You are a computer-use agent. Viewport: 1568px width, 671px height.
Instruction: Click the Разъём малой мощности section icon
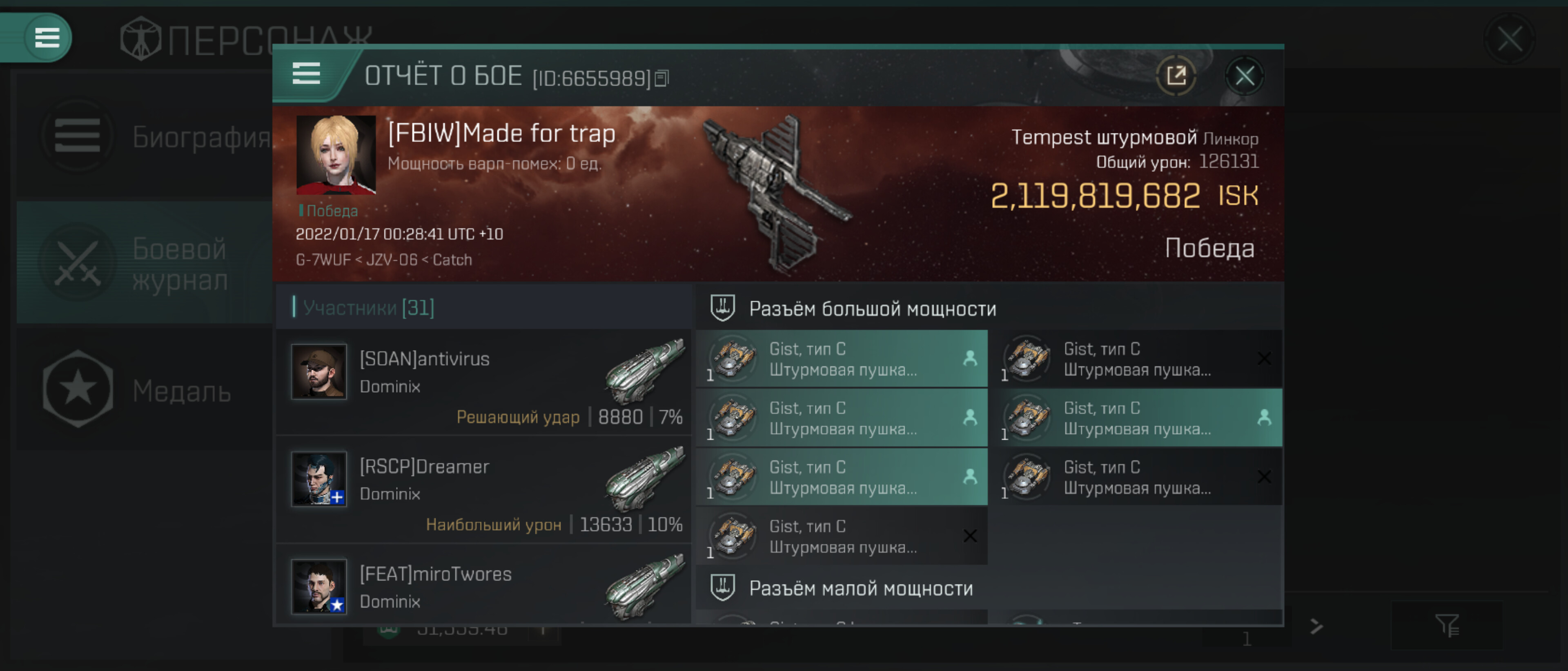click(x=722, y=588)
